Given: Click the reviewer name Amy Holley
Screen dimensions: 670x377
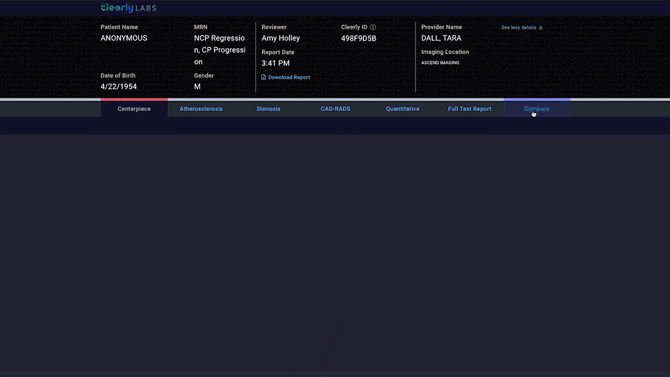Looking at the screenshot, I should point(281,38).
